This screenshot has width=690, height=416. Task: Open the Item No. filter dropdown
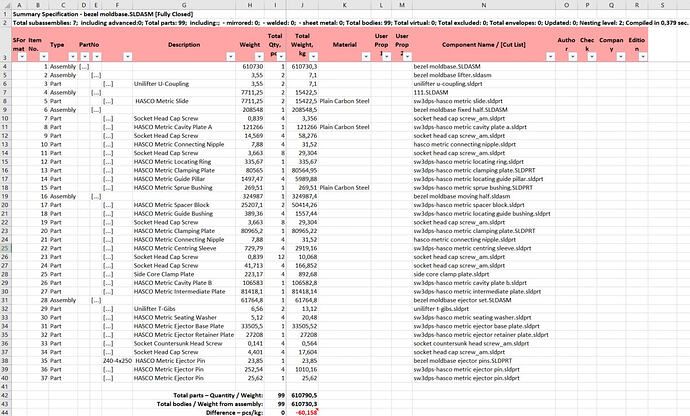(44, 57)
